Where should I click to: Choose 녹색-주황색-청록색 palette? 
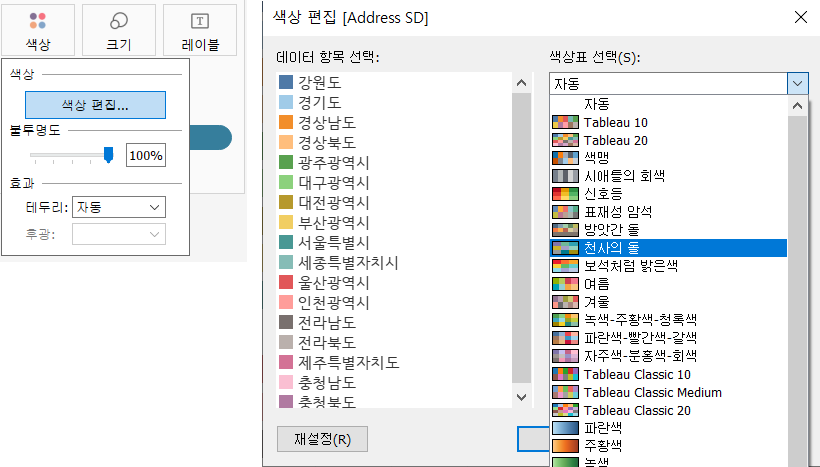pyautogui.click(x=669, y=320)
